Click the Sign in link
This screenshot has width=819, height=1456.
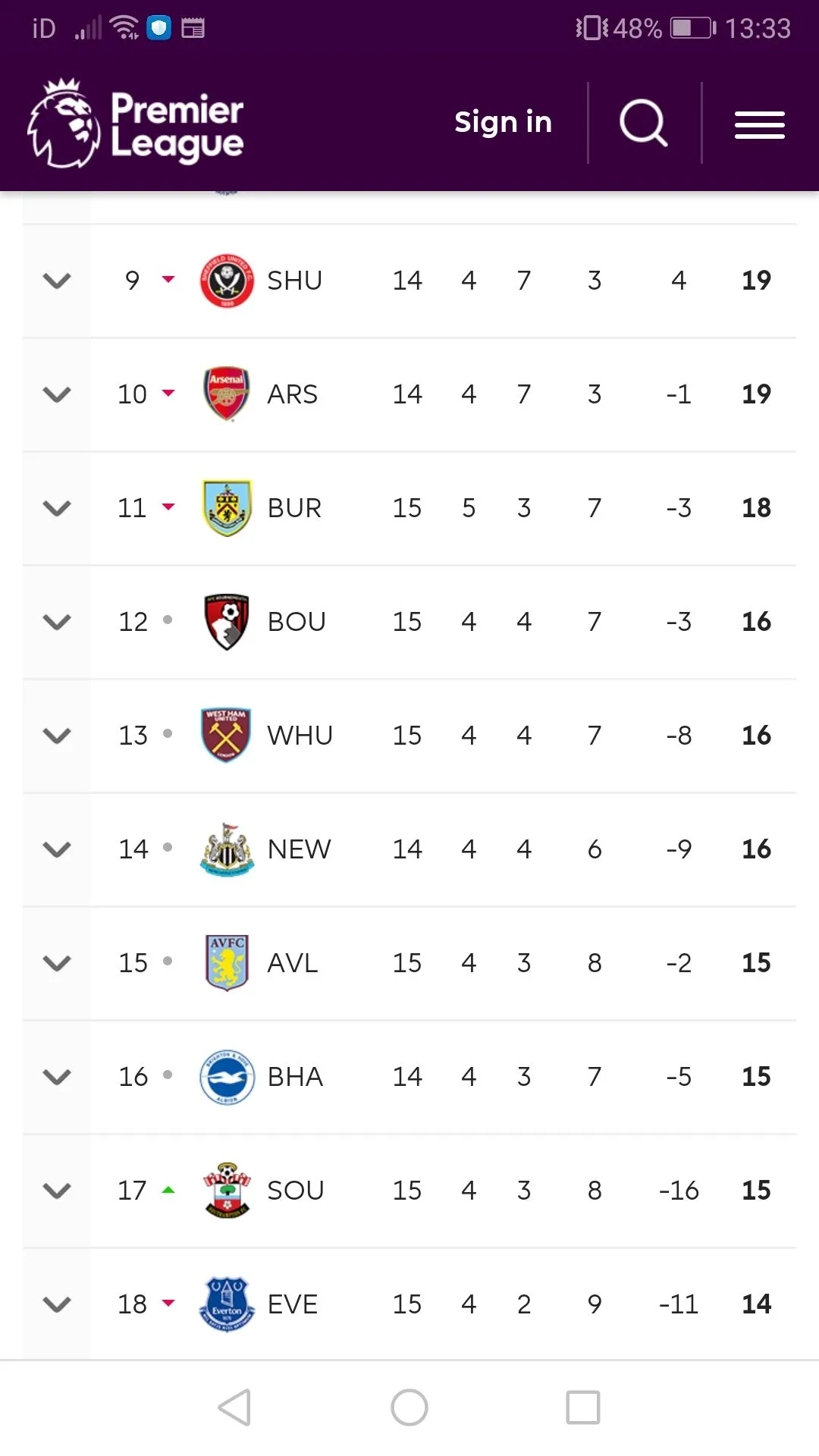(503, 122)
